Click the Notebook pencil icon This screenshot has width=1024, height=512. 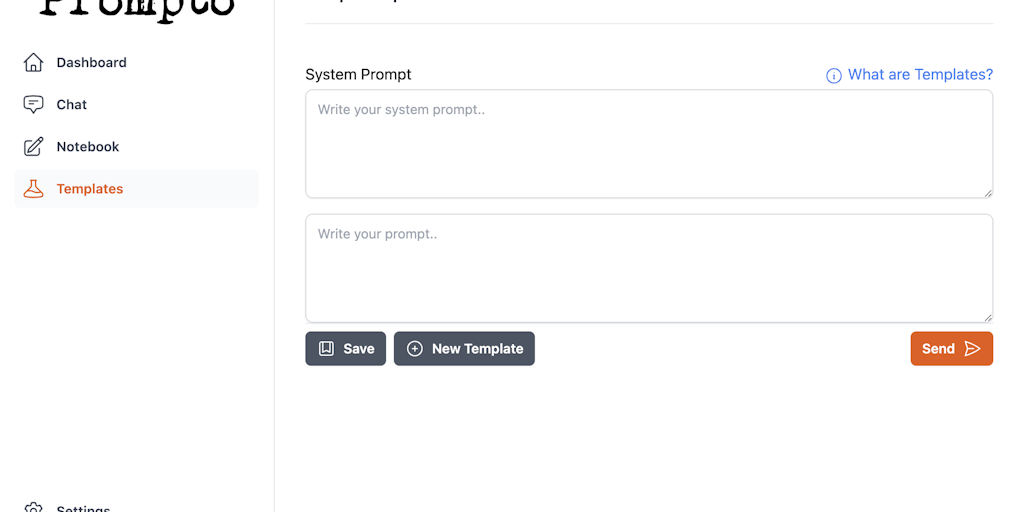pos(33,147)
